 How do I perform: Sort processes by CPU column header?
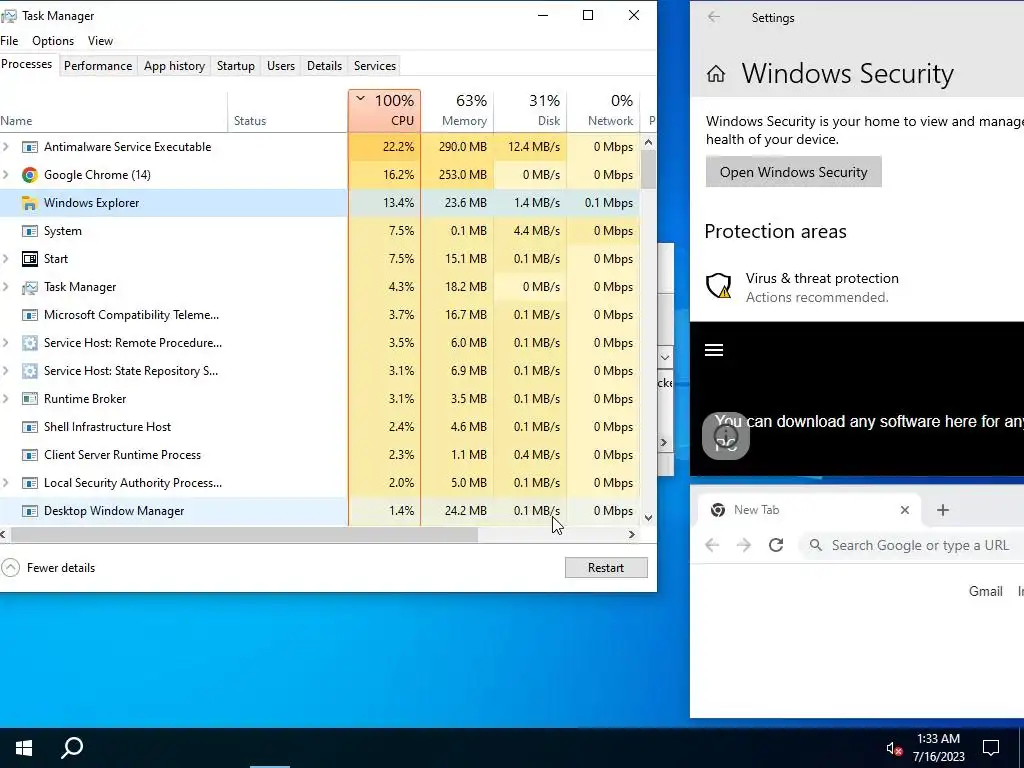coord(385,111)
